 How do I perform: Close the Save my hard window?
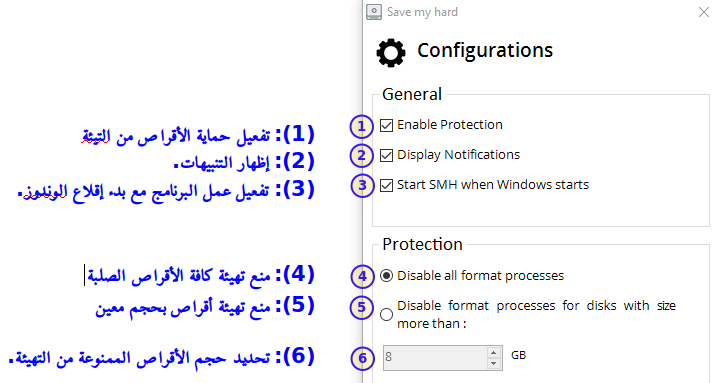[703, 12]
